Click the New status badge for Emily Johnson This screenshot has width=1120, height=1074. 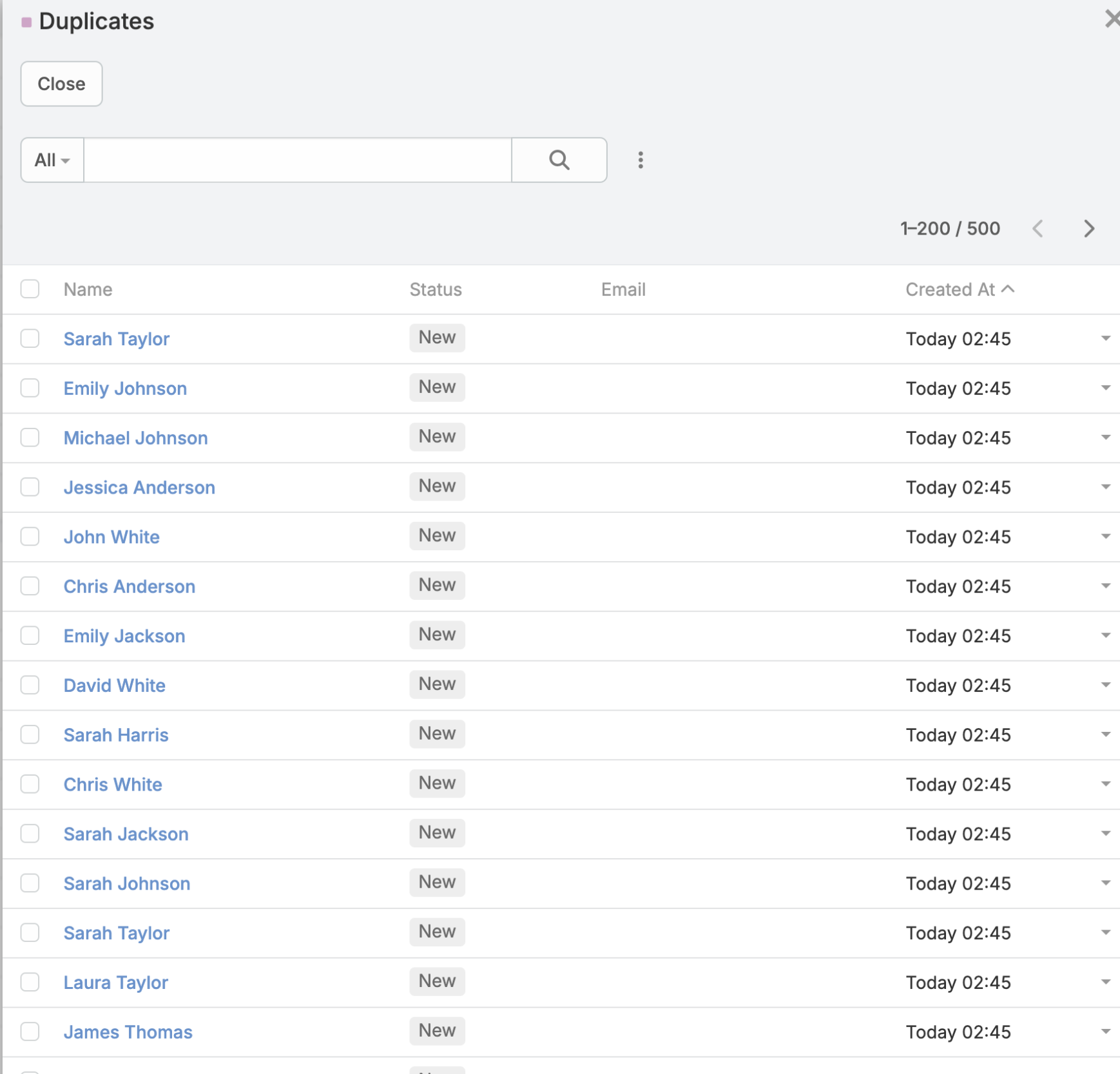(x=437, y=387)
